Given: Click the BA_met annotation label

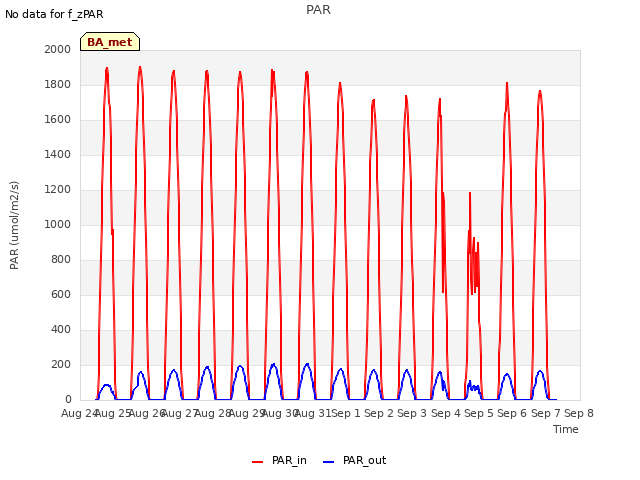Looking at the screenshot, I should (x=110, y=42).
